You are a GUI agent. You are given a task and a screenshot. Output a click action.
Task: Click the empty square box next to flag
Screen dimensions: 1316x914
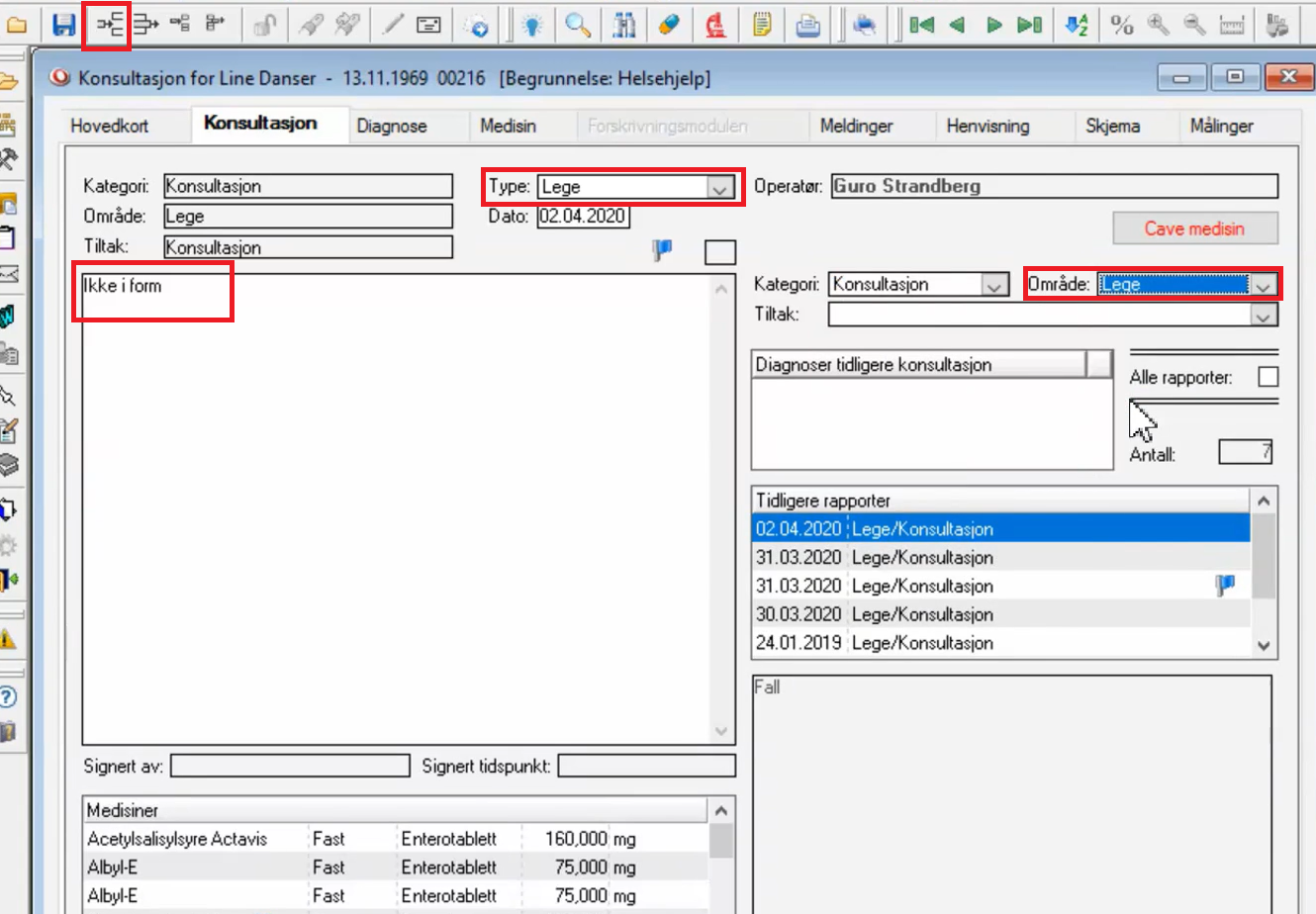pos(720,252)
